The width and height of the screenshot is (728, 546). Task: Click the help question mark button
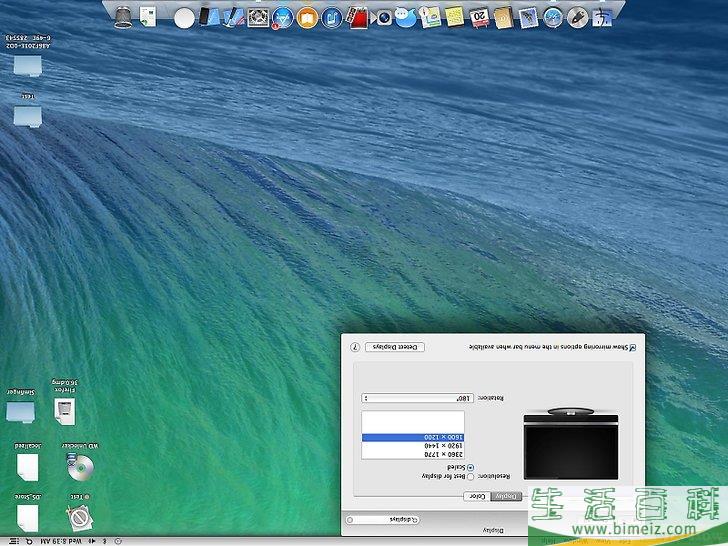click(355, 347)
